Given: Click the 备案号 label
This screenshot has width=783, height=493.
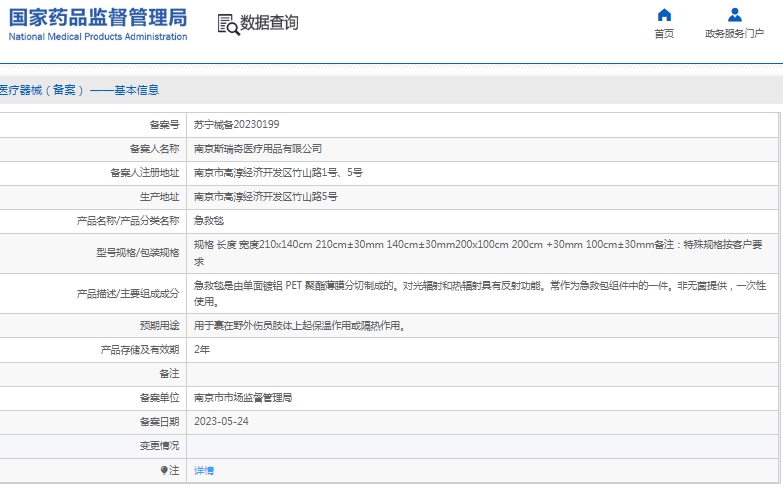Looking at the screenshot, I should (164, 124).
